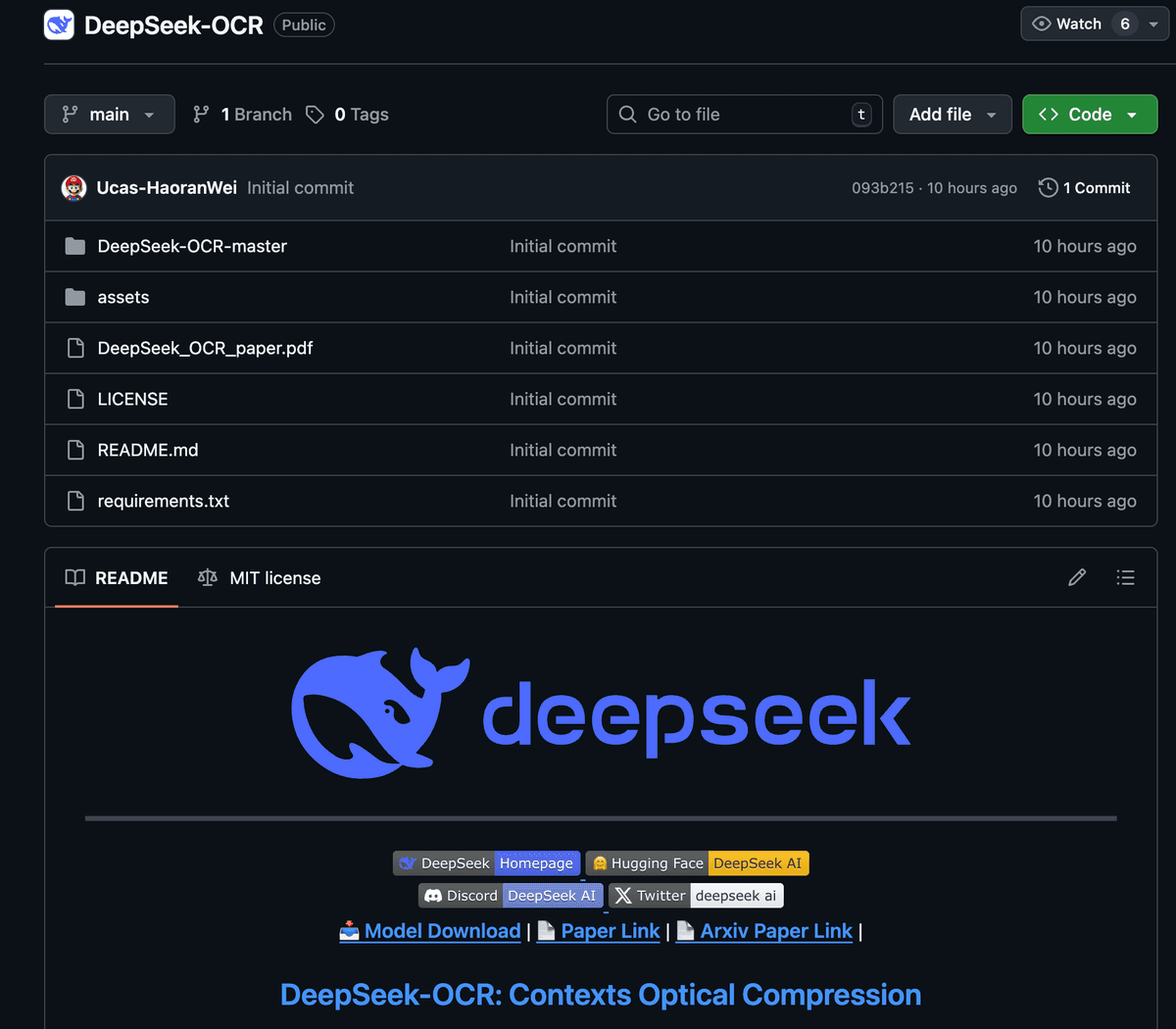
Task: Open the MIT license tab
Action: point(274,577)
